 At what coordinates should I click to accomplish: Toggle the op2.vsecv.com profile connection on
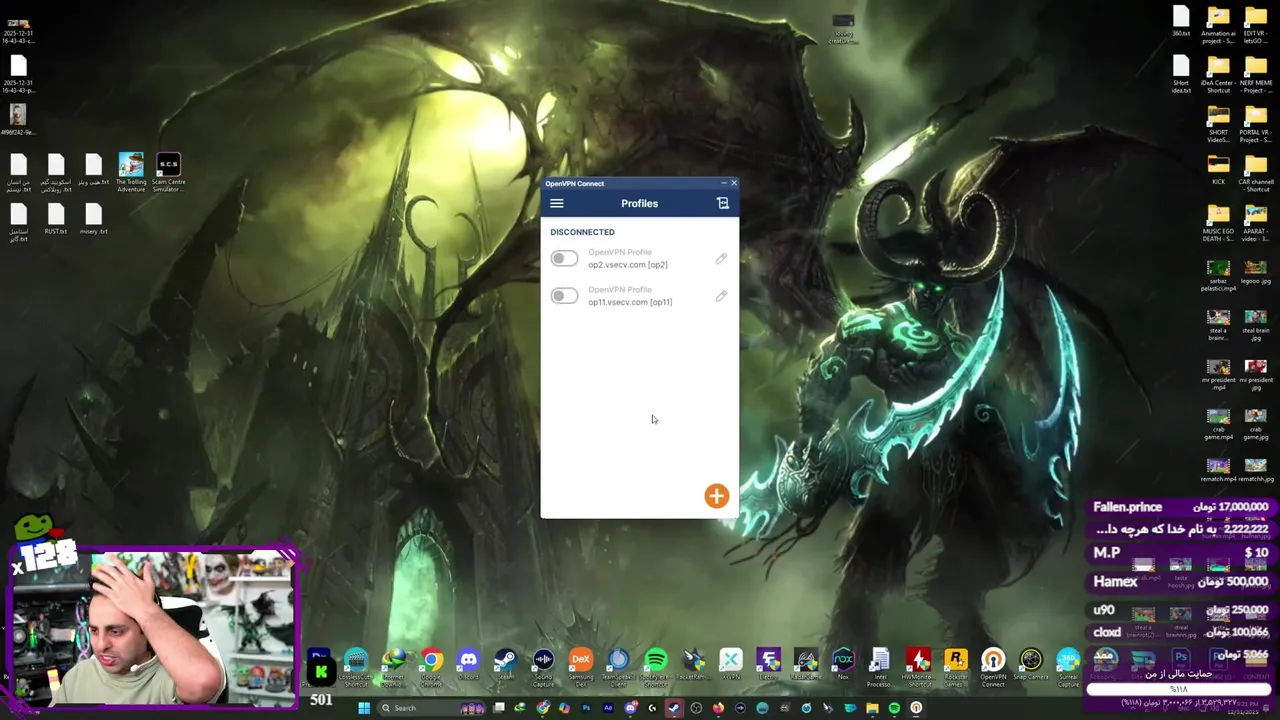(564, 259)
